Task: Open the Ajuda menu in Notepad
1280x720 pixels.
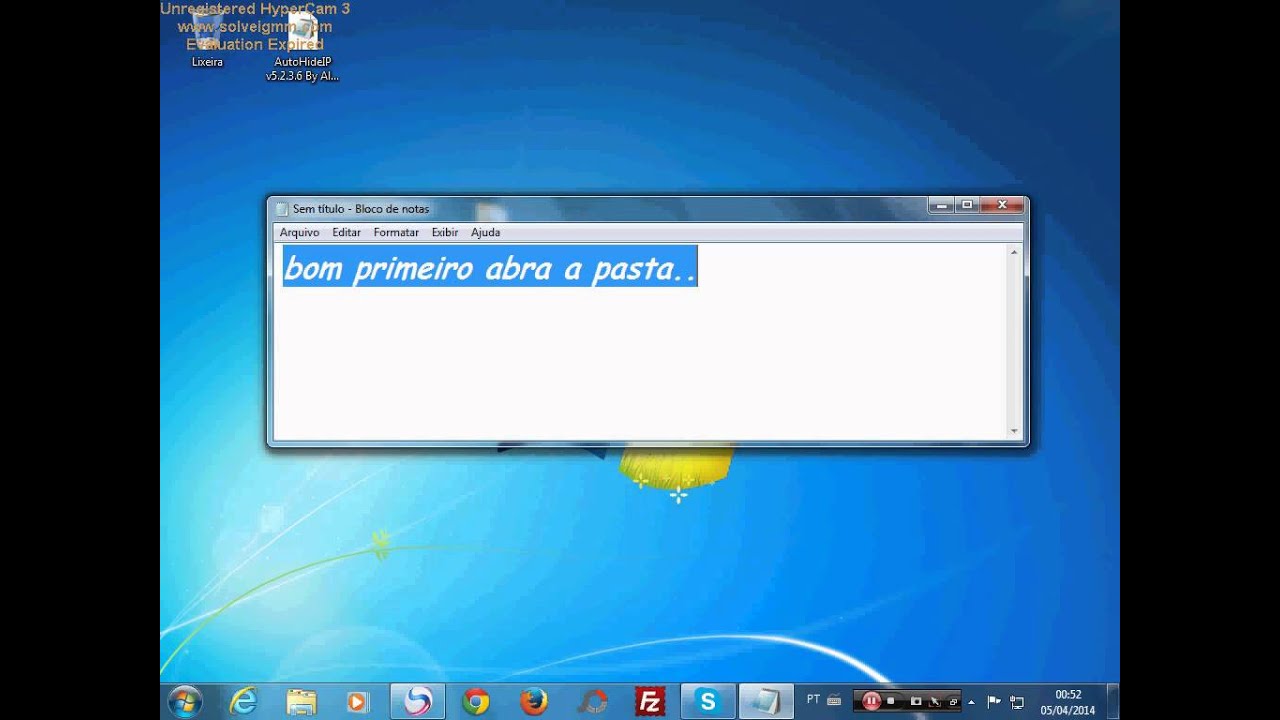Action: [x=485, y=232]
